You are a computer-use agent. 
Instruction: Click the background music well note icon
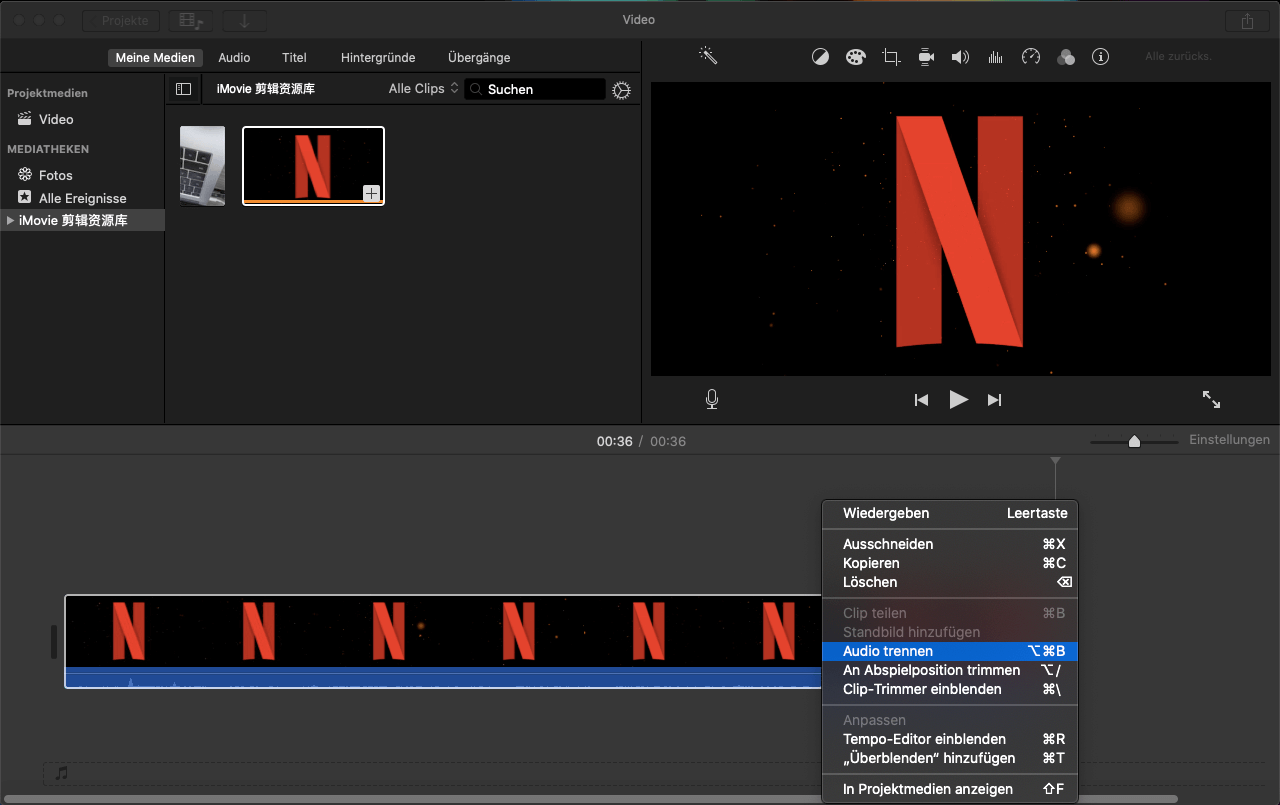(x=62, y=773)
